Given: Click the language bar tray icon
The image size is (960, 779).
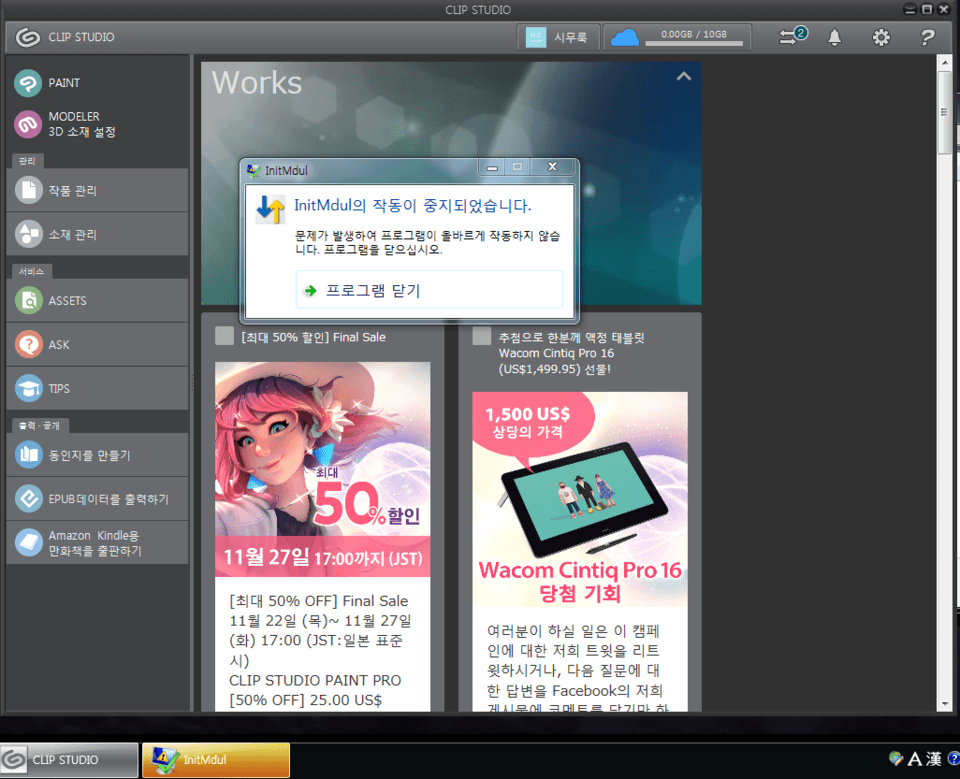Looking at the screenshot, I should coord(896,759).
